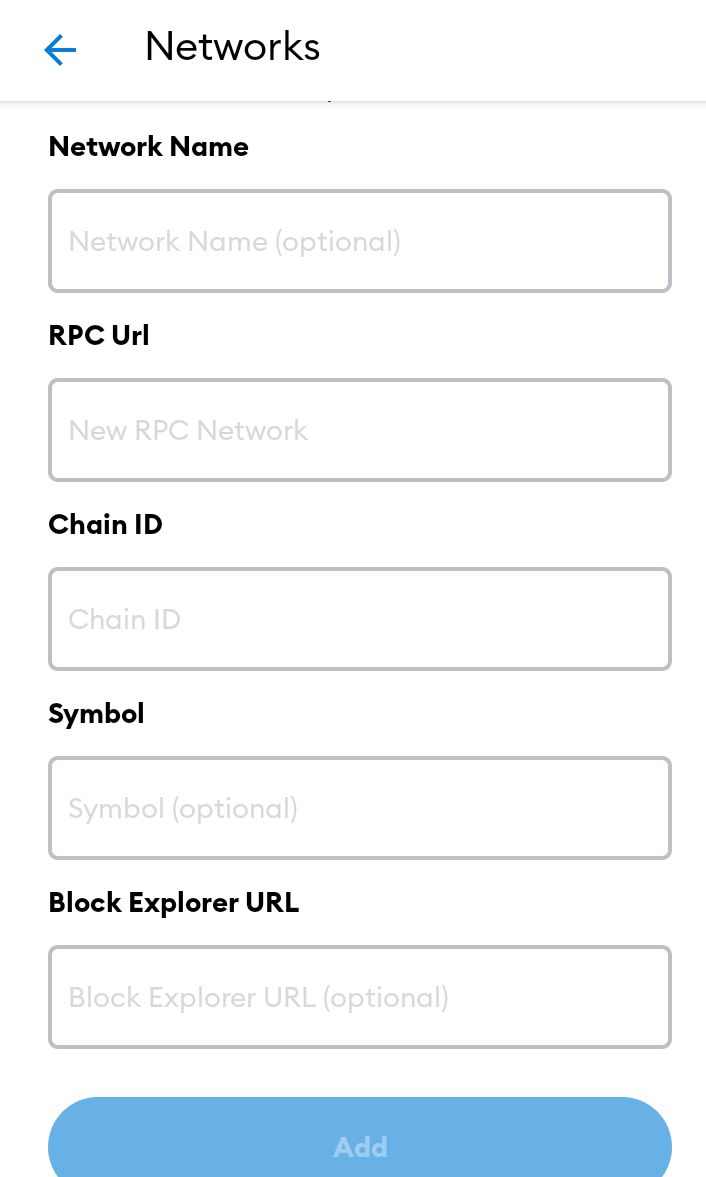The height and width of the screenshot is (1177, 706).
Task: Click the Block Explorer URL input box
Action: pyautogui.click(x=360, y=998)
